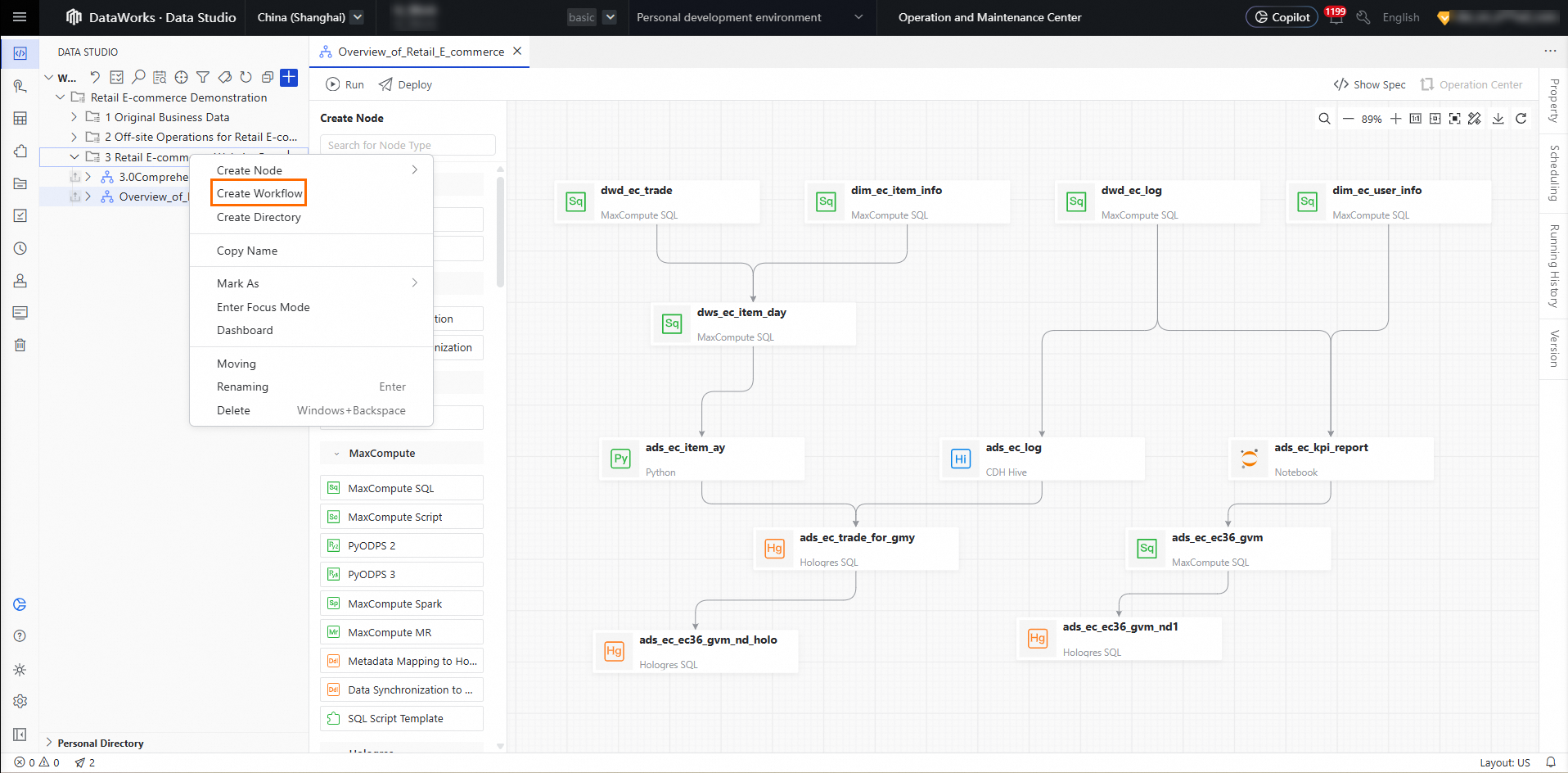Click the Deploy button
The image size is (1568, 773).
404,84
